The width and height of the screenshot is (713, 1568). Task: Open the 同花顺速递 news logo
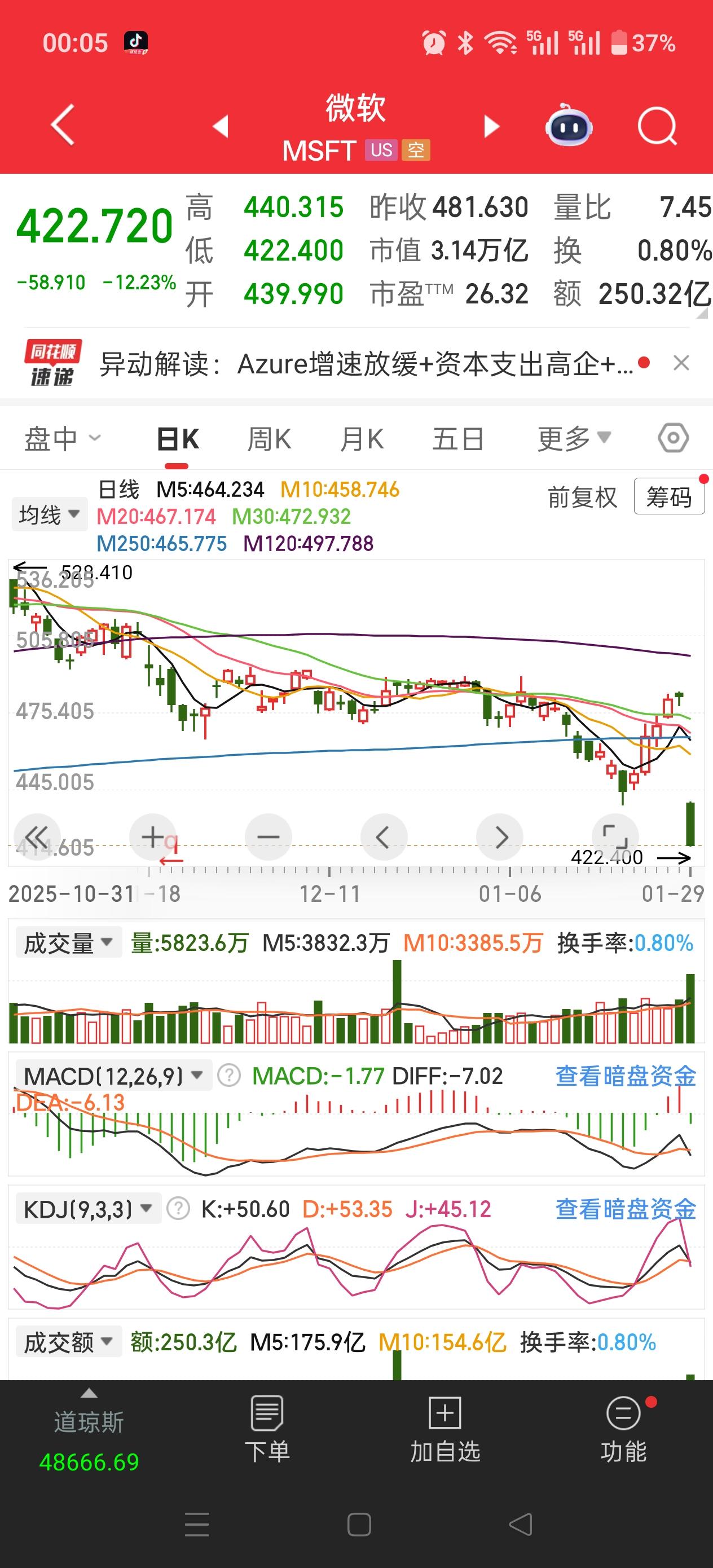point(52,363)
